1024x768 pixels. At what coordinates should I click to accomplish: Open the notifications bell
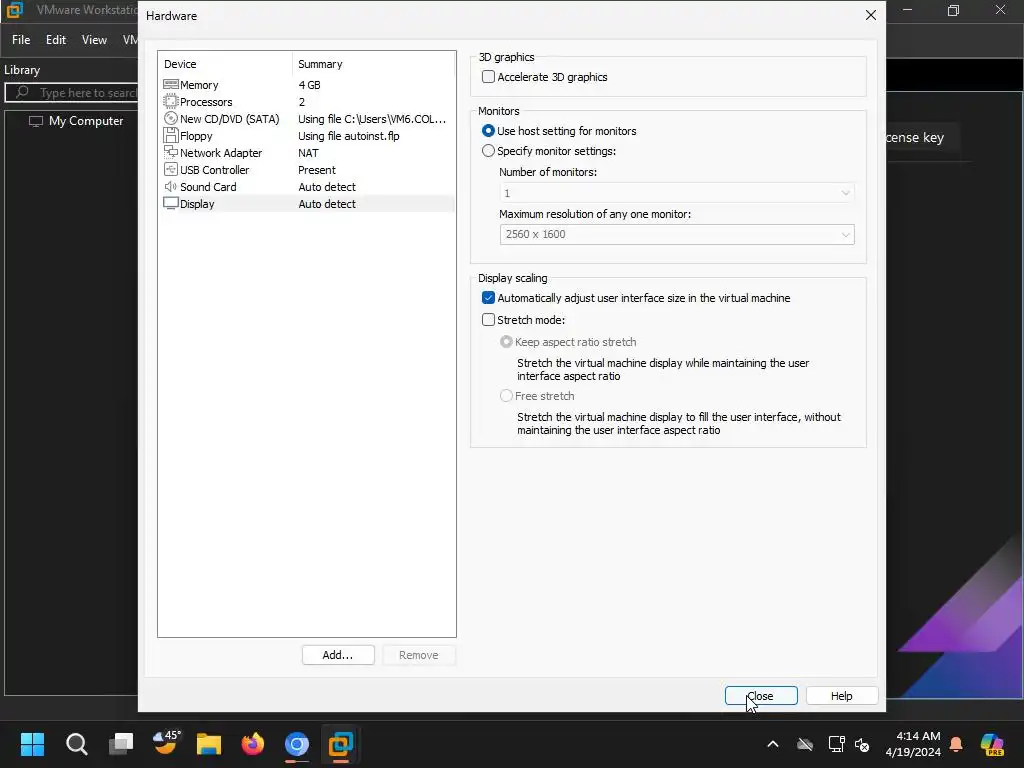(x=956, y=744)
